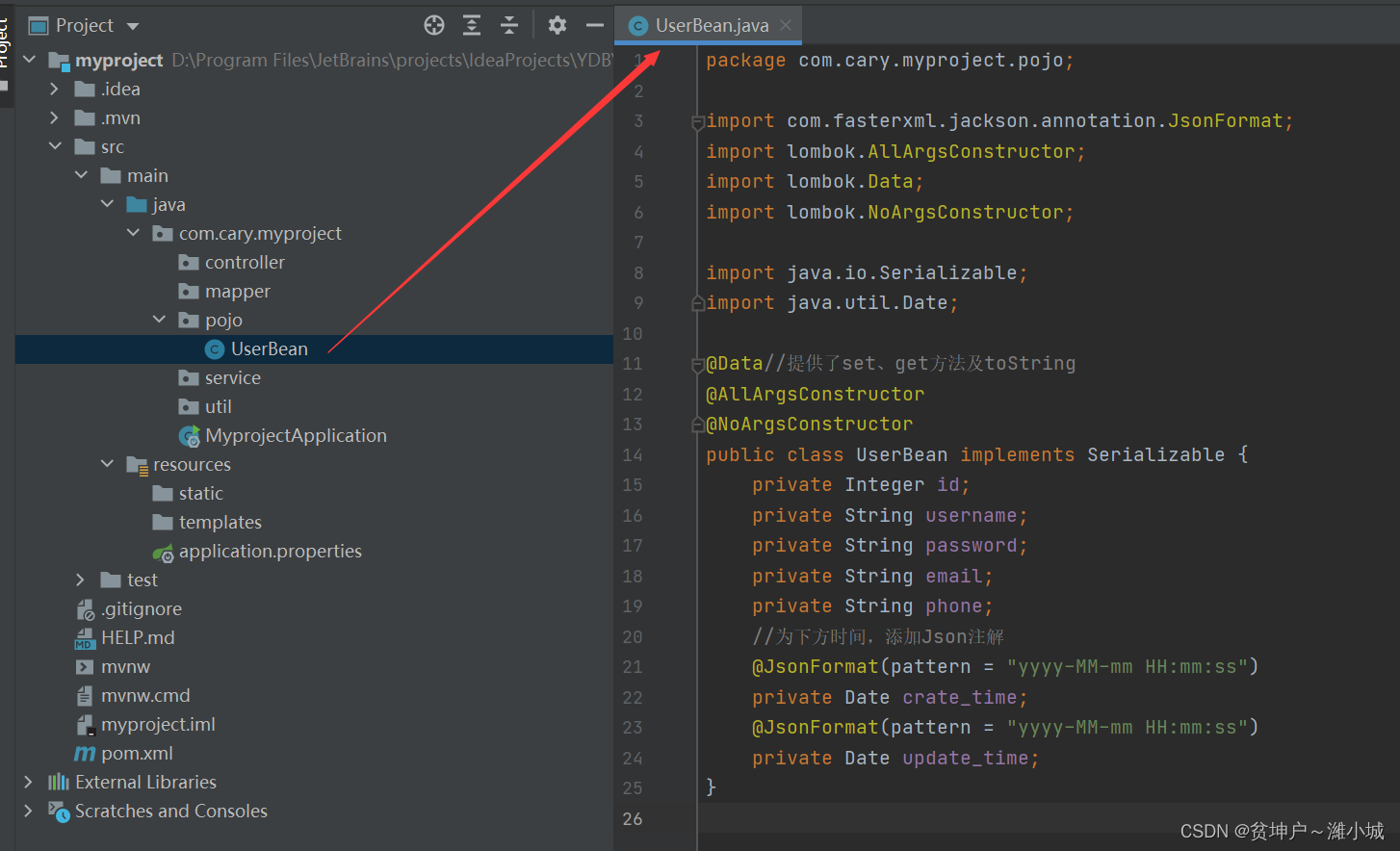Image resolution: width=1400 pixels, height=851 pixels.
Task: Click the resources folder icon
Action: click(x=137, y=466)
